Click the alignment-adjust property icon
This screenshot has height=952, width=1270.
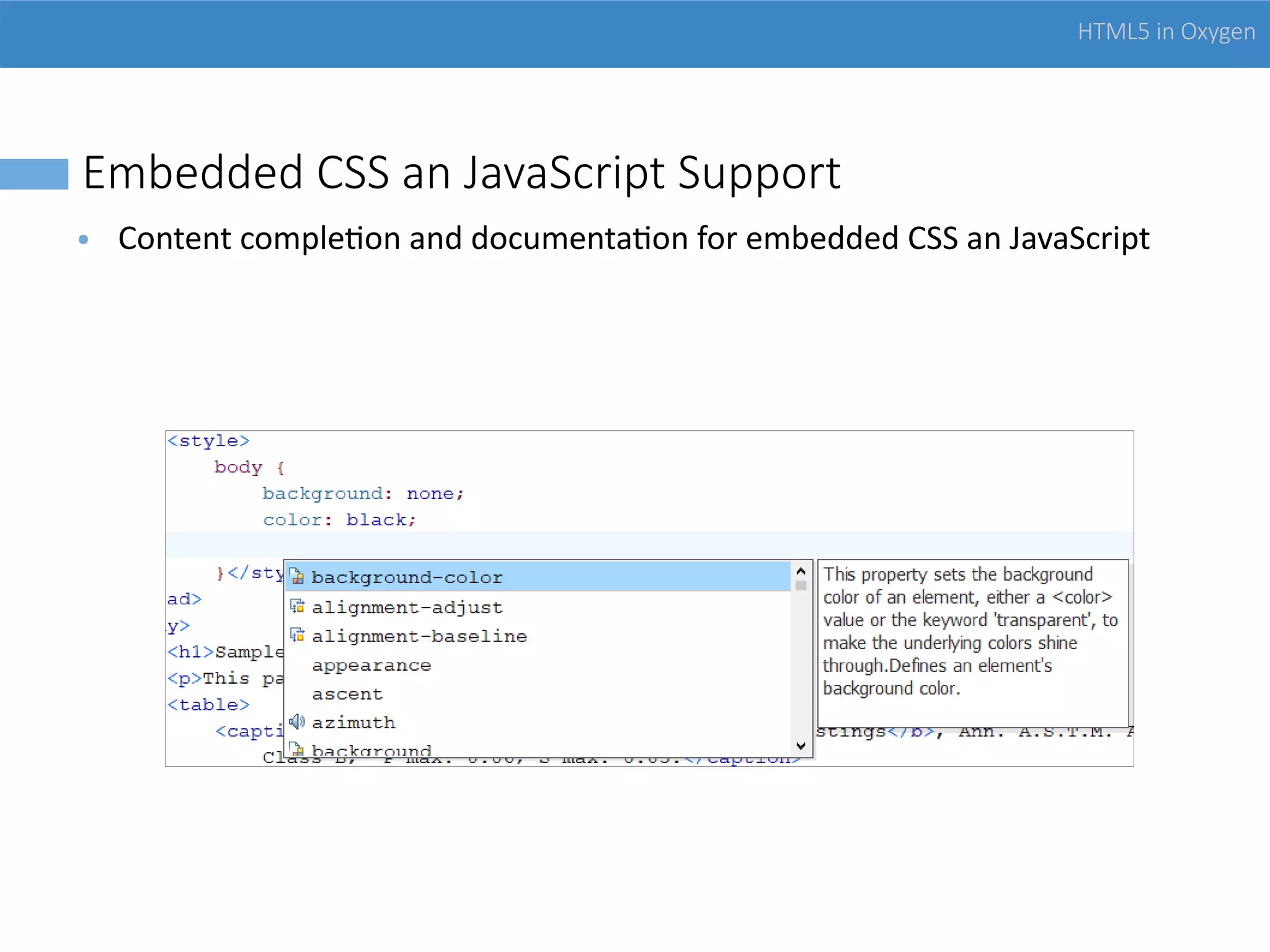coord(298,606)
